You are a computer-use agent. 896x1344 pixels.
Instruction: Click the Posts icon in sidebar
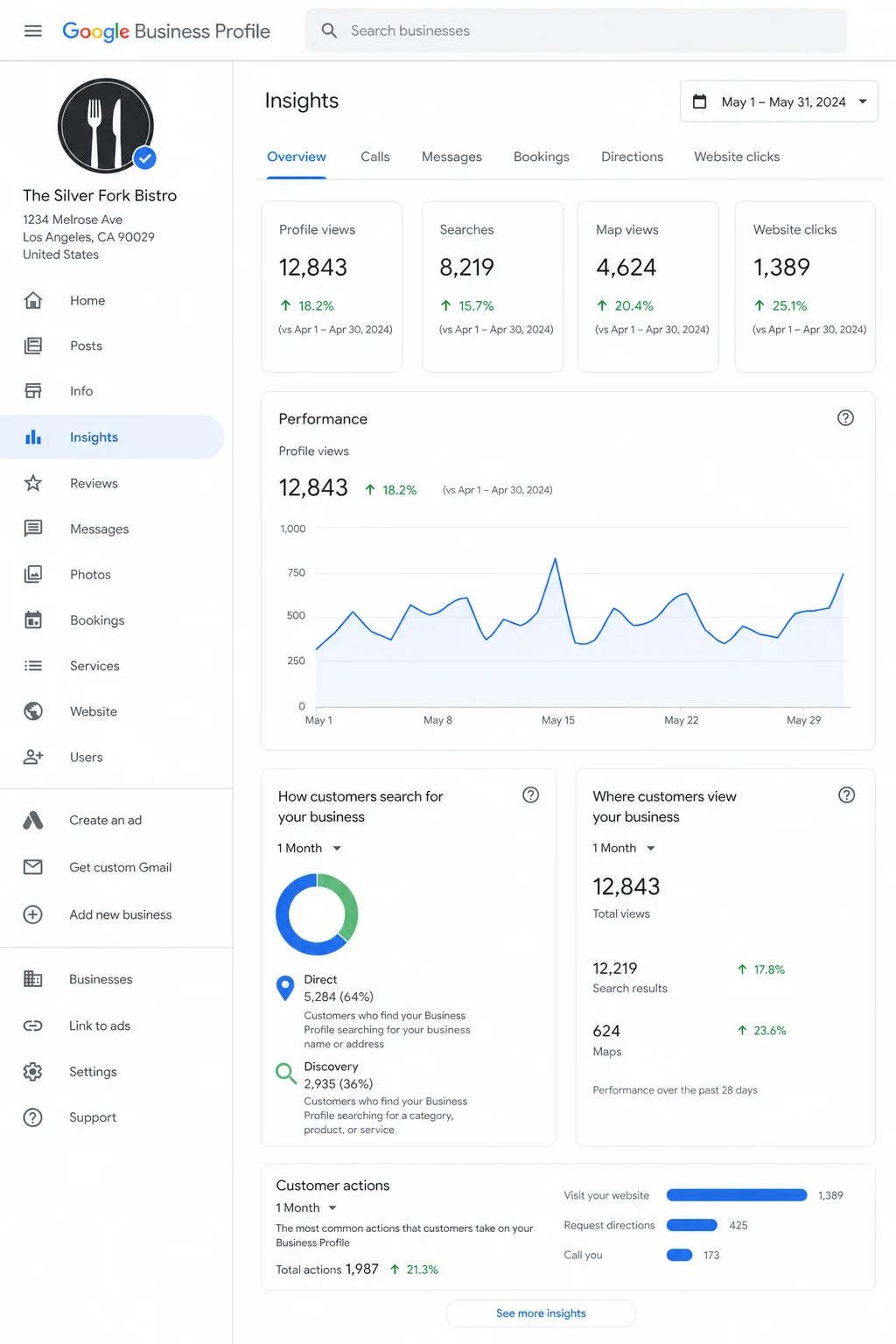[33, 346]
